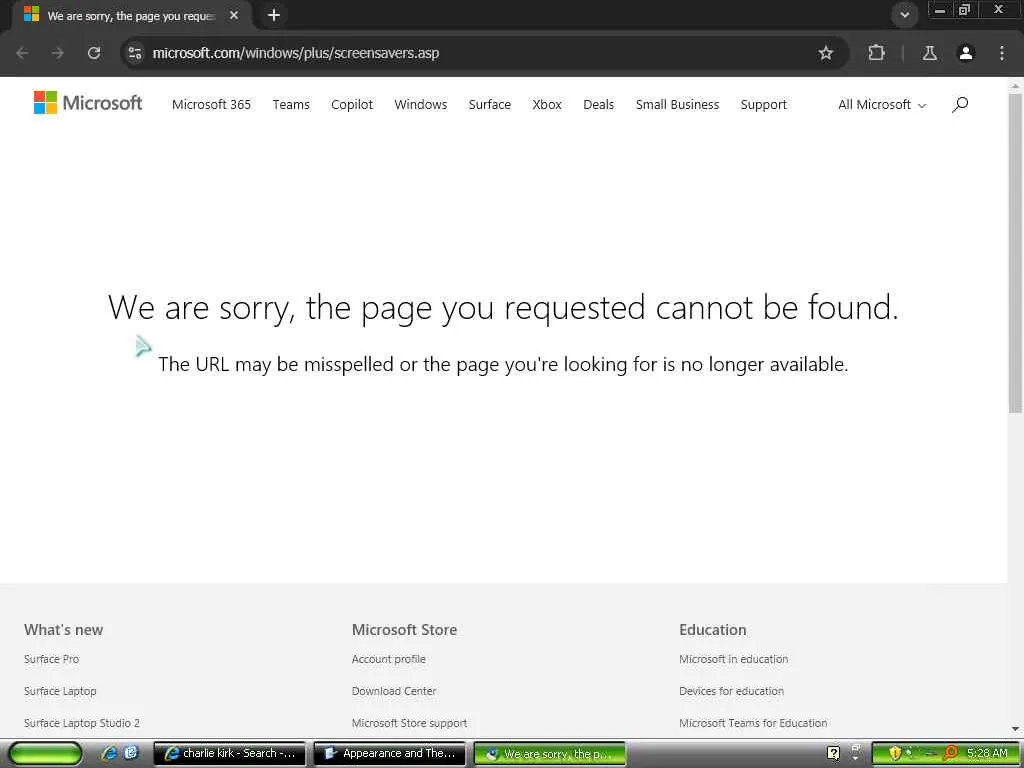The image size is (1024, 768).
Task: Open Microsoft 365 in the navigation
Action: (212, 104)
